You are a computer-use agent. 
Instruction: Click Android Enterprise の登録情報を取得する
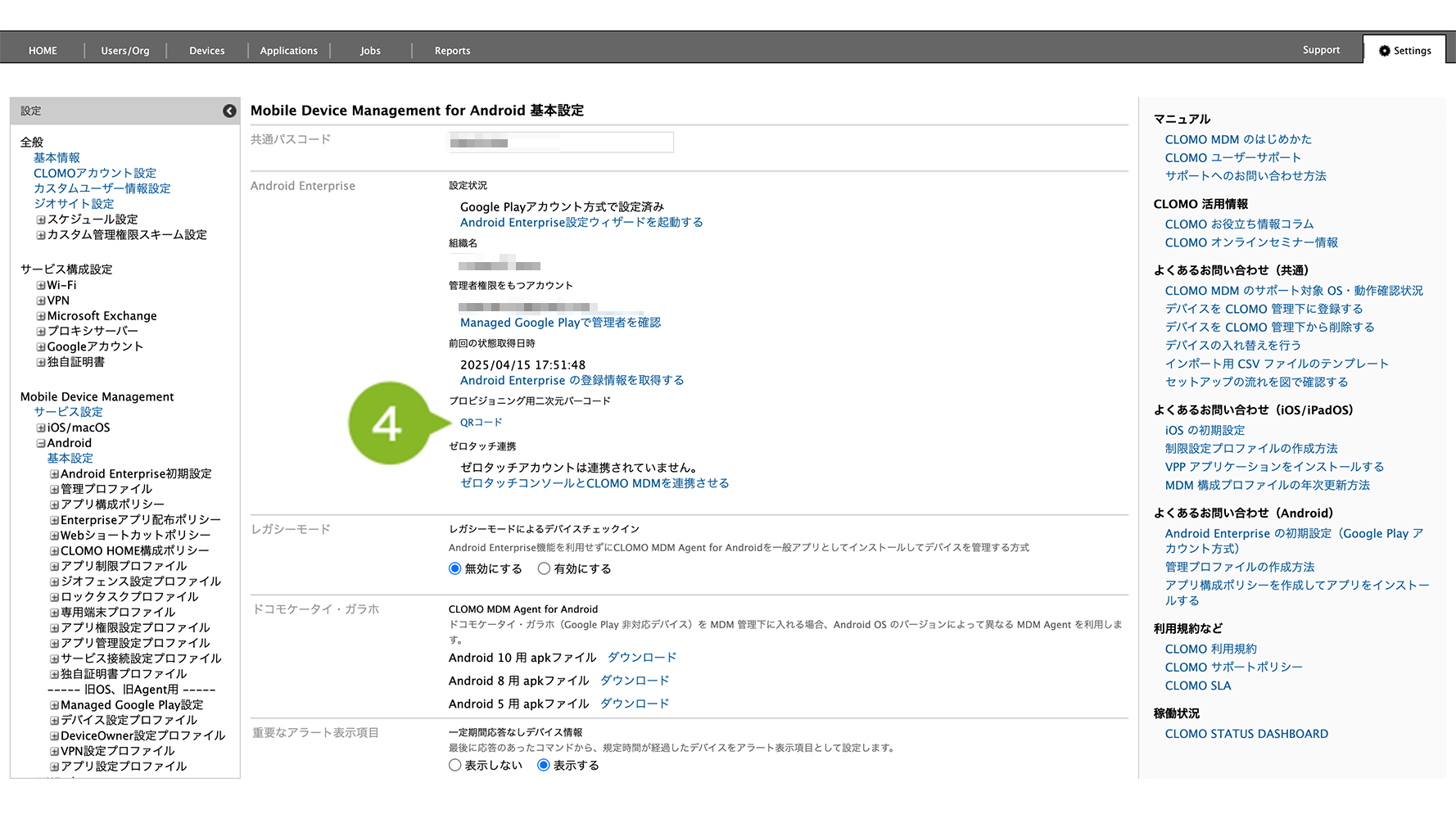click(x=572, y=381)
